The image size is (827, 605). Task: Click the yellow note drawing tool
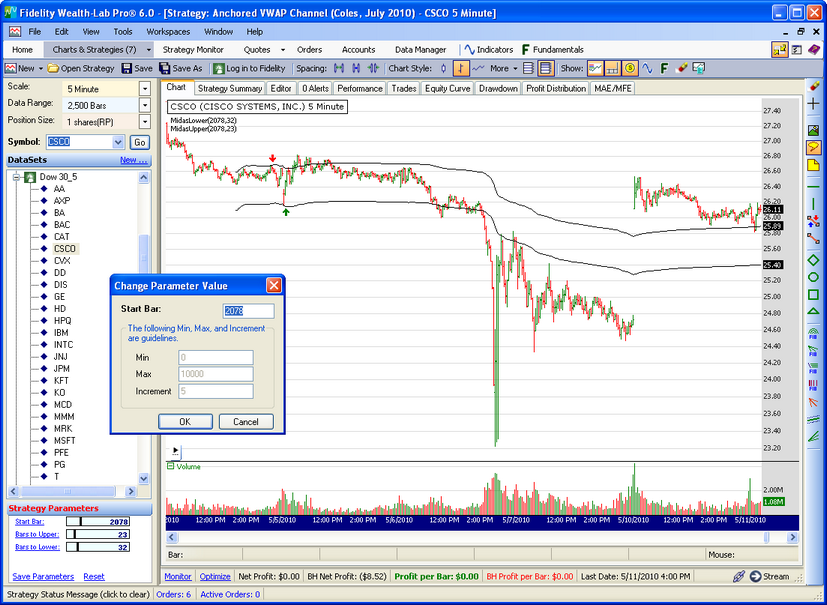[813, 164]
